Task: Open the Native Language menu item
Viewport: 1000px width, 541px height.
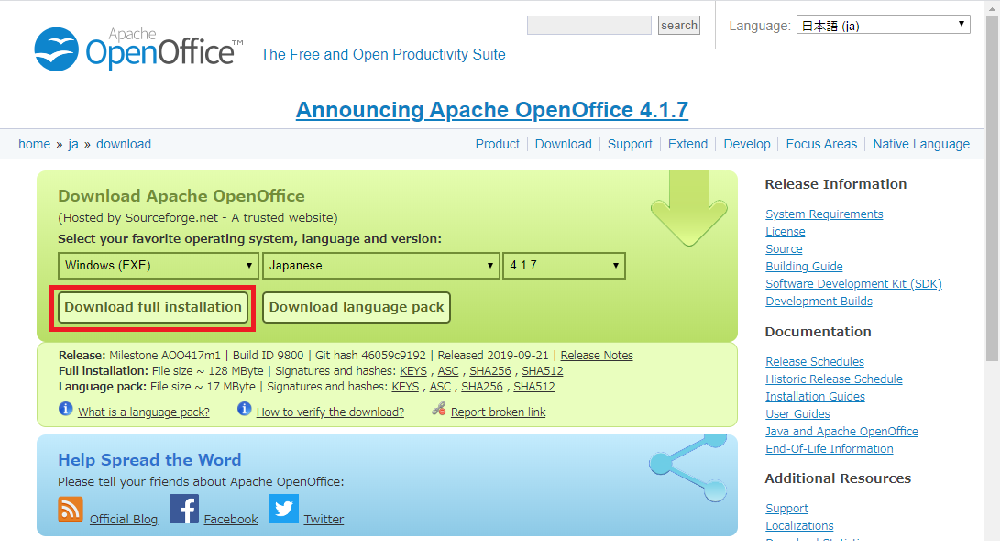Action: (x=921, y=144)
